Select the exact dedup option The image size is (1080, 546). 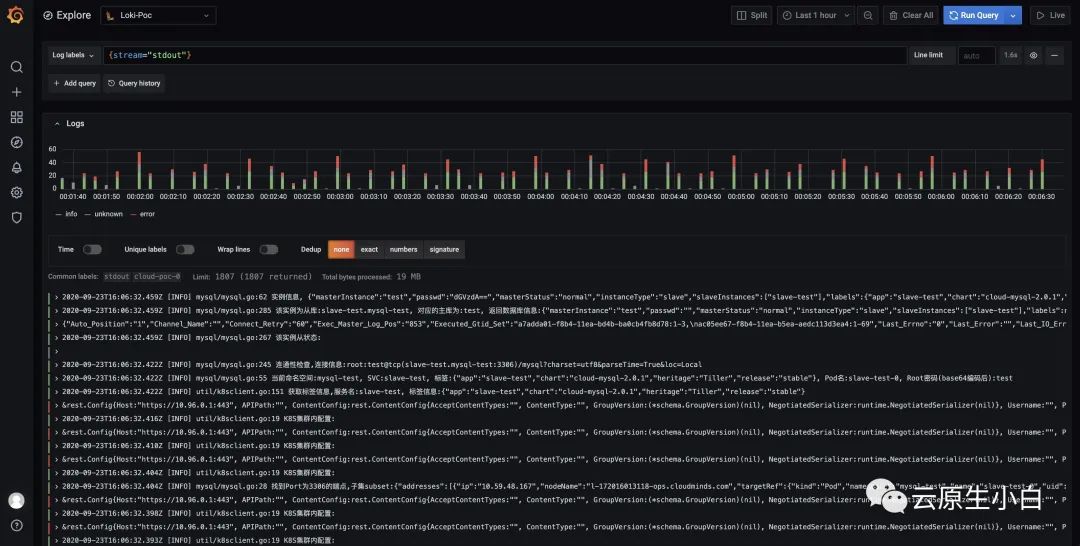pos(369,249)
